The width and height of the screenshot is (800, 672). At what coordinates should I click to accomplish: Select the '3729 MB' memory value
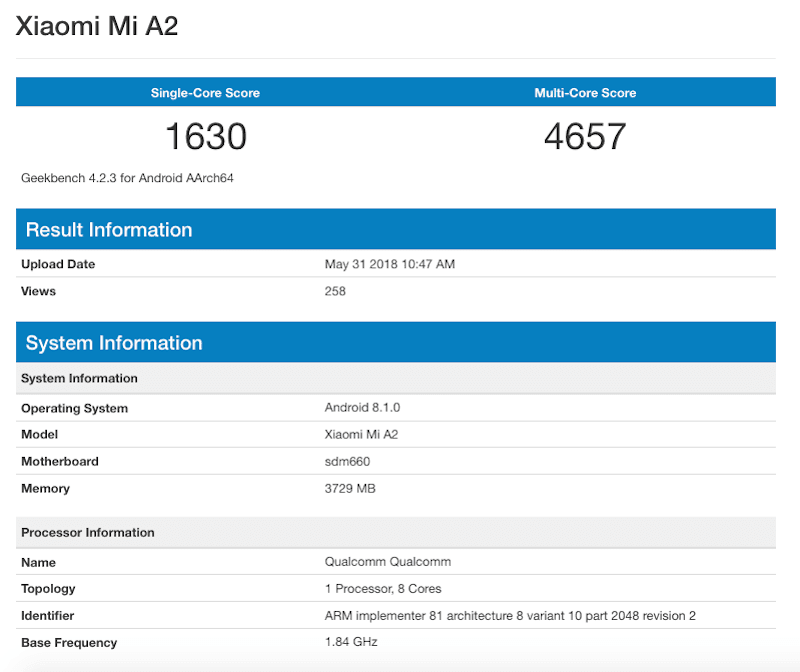(x=350, y=489)
